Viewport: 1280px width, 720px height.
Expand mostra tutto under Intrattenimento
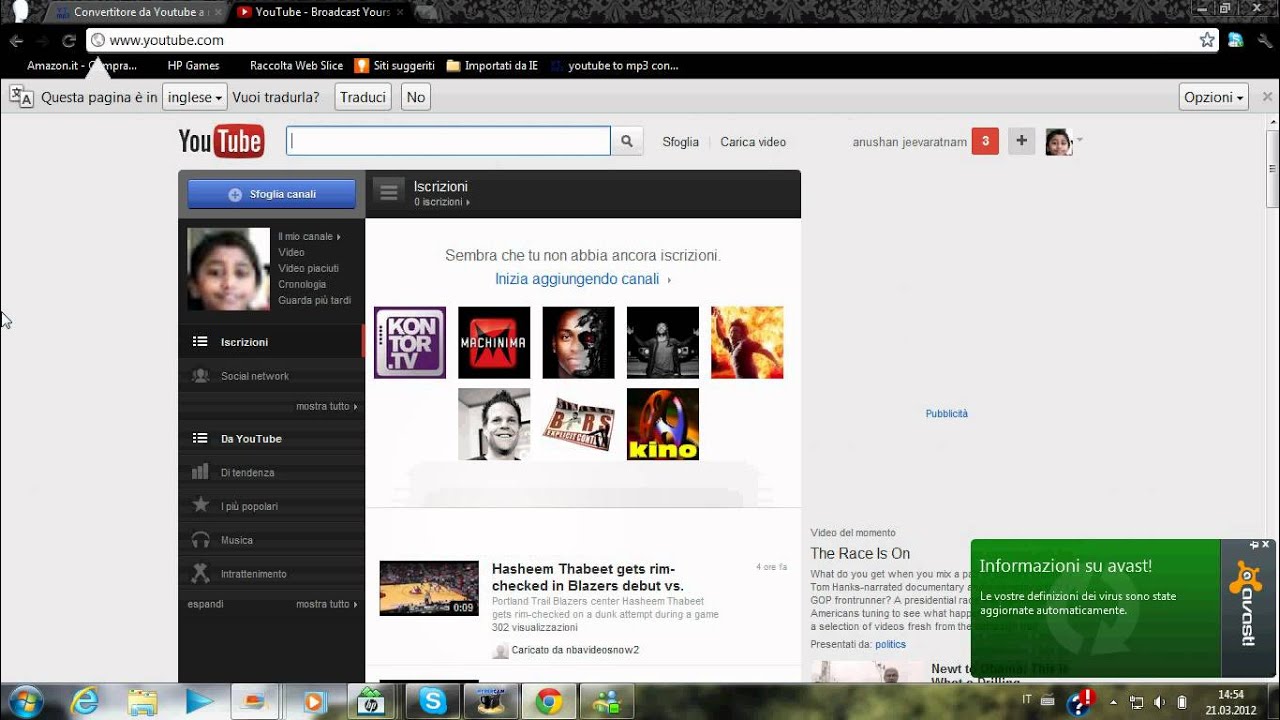tap(327, 604)
